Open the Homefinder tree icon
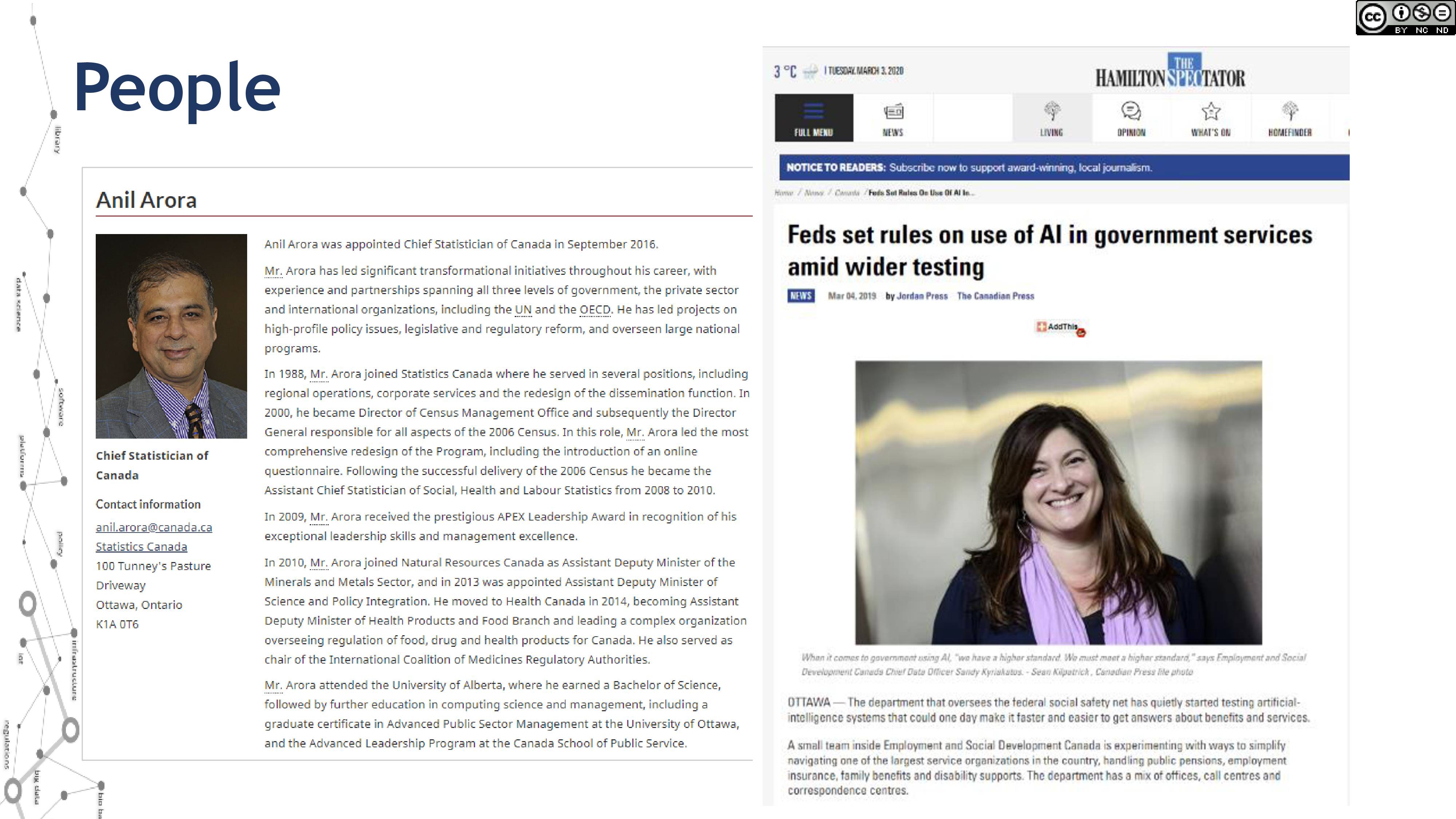Viewport: 1456px width, 819px height. (1290, 111)
